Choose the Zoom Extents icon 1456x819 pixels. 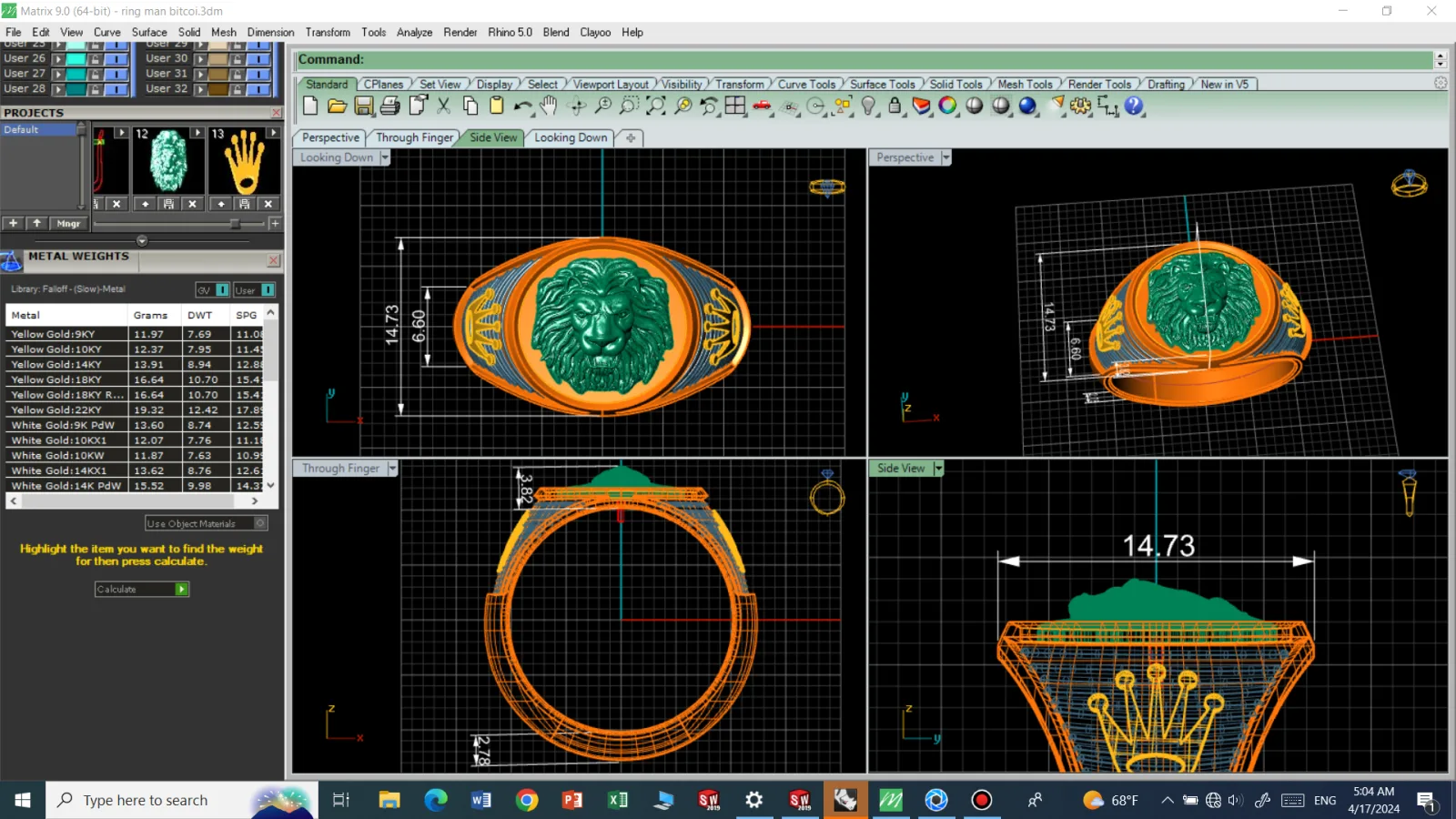655,106
